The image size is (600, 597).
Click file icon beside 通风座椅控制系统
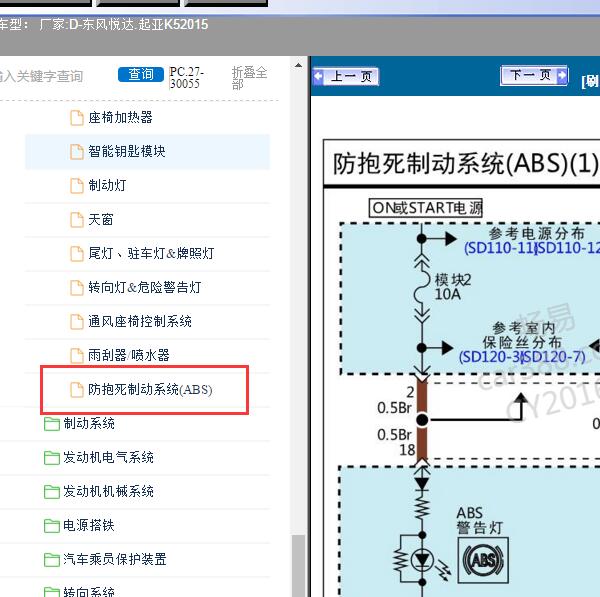click(x=77, y=321)
